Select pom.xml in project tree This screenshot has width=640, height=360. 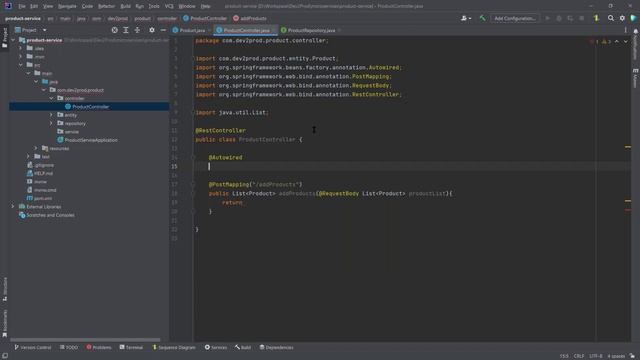pos(43,198)
